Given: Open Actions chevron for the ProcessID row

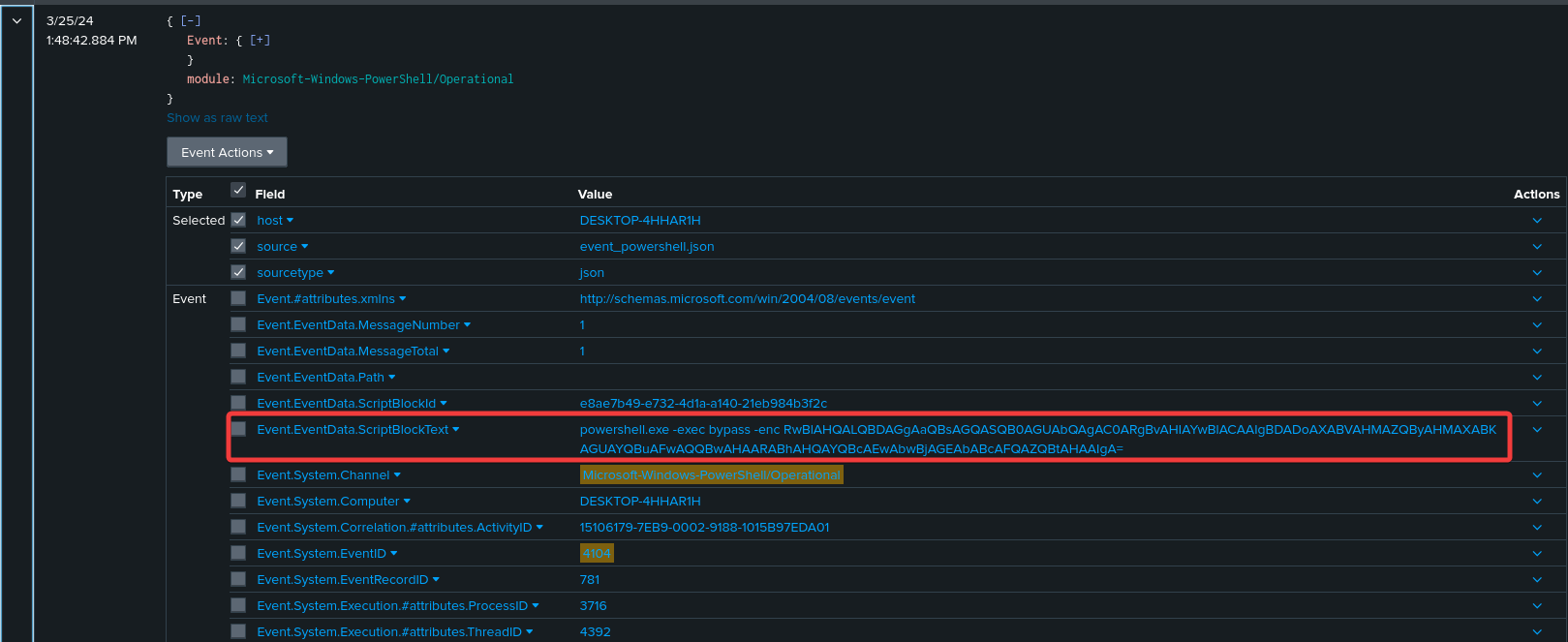Looking at the screenshot, I should click(1537, 606).
